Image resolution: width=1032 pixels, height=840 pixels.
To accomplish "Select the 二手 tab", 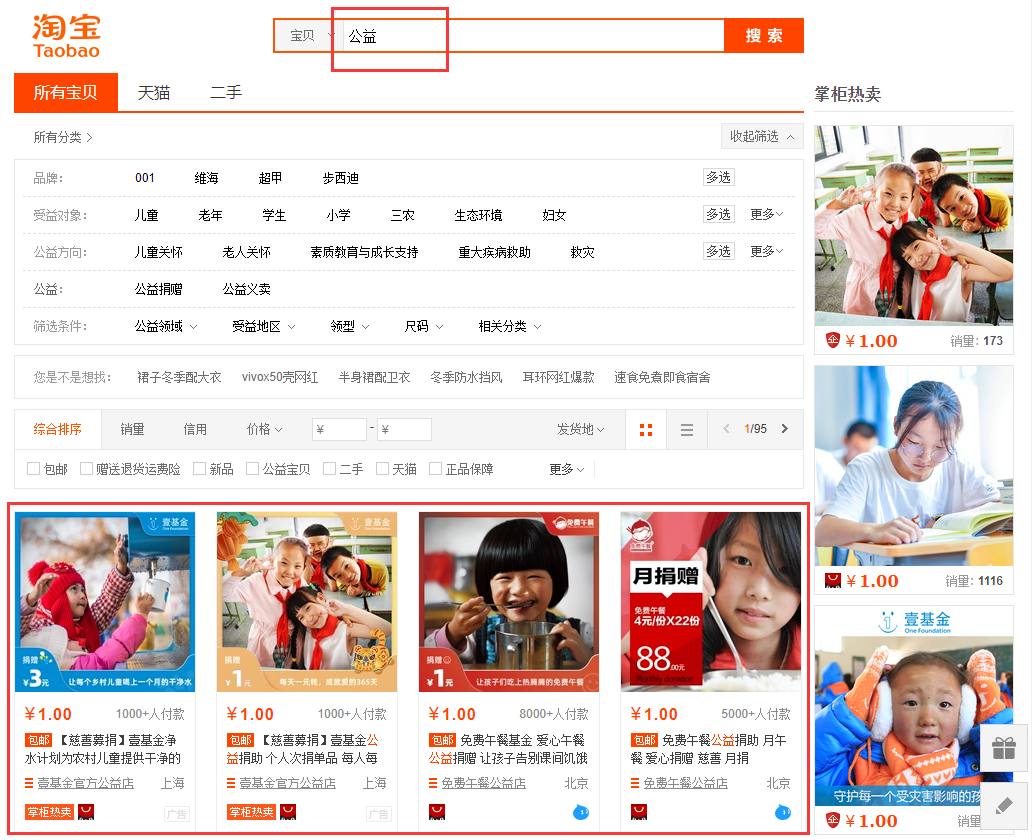I will click(226, 93).
